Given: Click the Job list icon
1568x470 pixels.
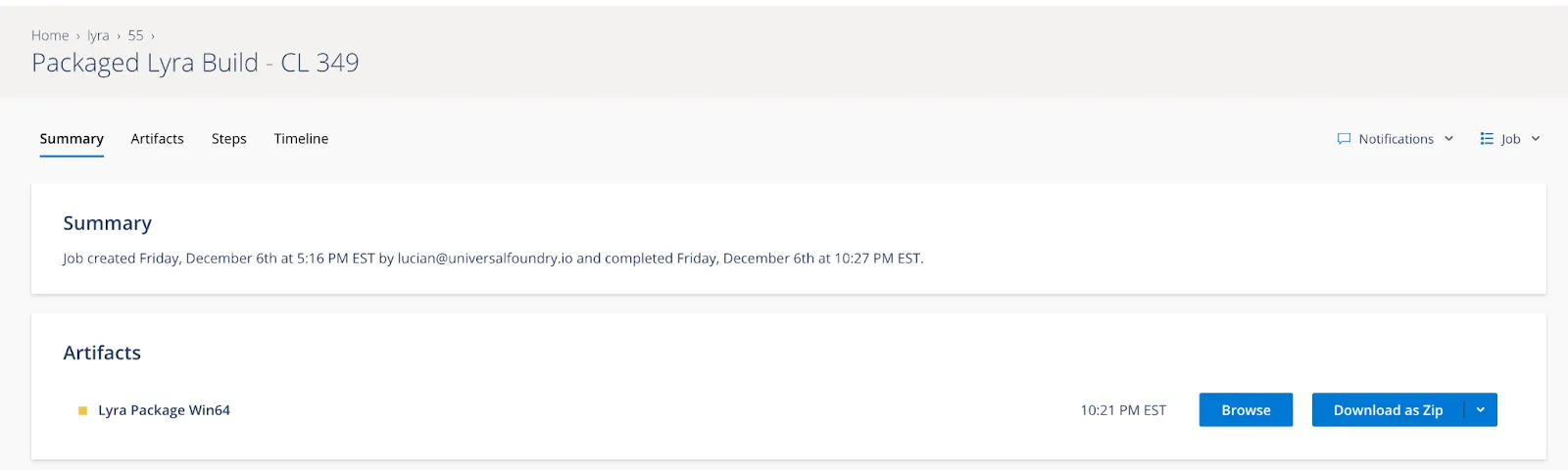Looking at the screenshot, I should pyautogui.click(x=1487, y=139).
